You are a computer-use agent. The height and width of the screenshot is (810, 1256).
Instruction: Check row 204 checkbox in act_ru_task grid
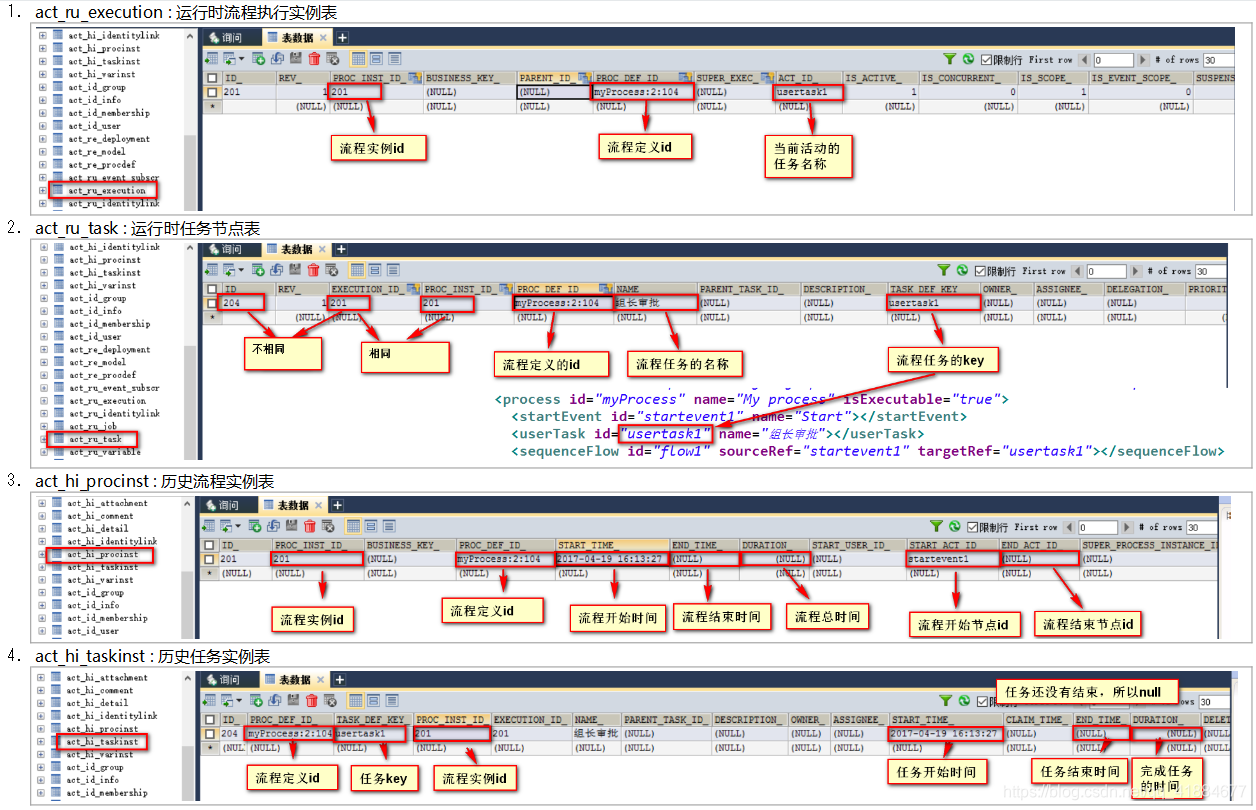click(212, 303)
